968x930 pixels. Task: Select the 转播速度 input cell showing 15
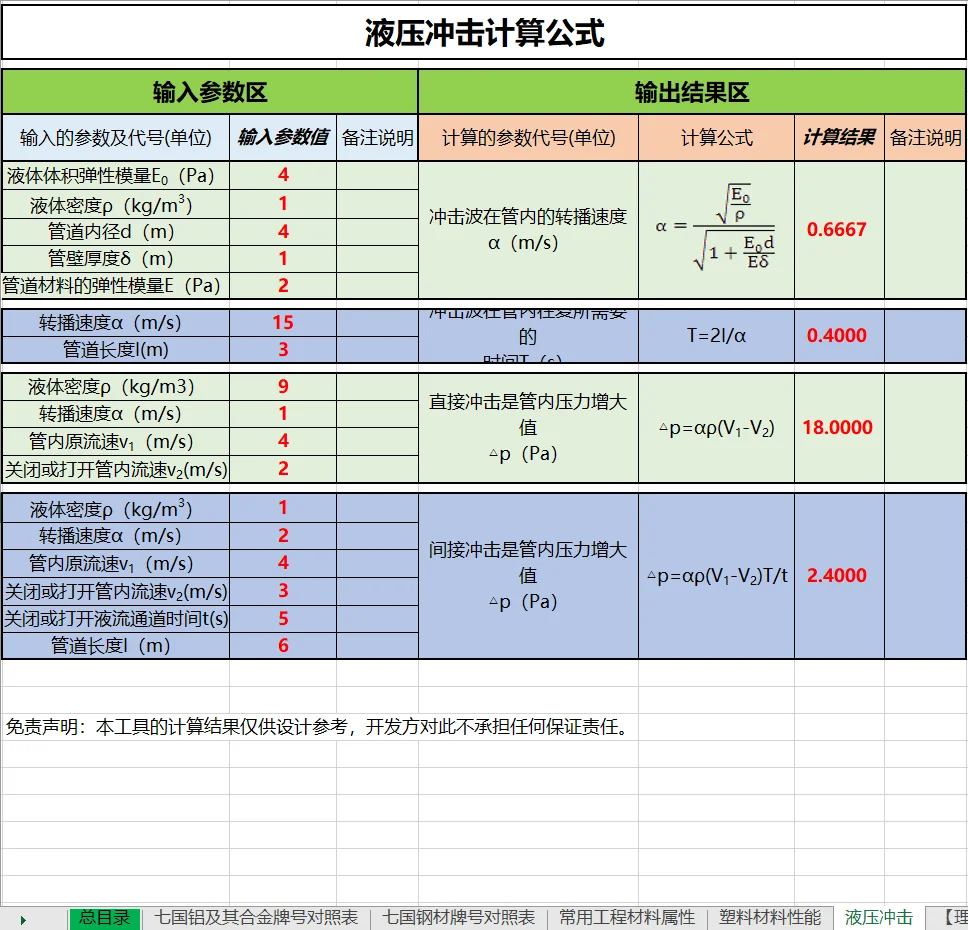click(284, 322)
